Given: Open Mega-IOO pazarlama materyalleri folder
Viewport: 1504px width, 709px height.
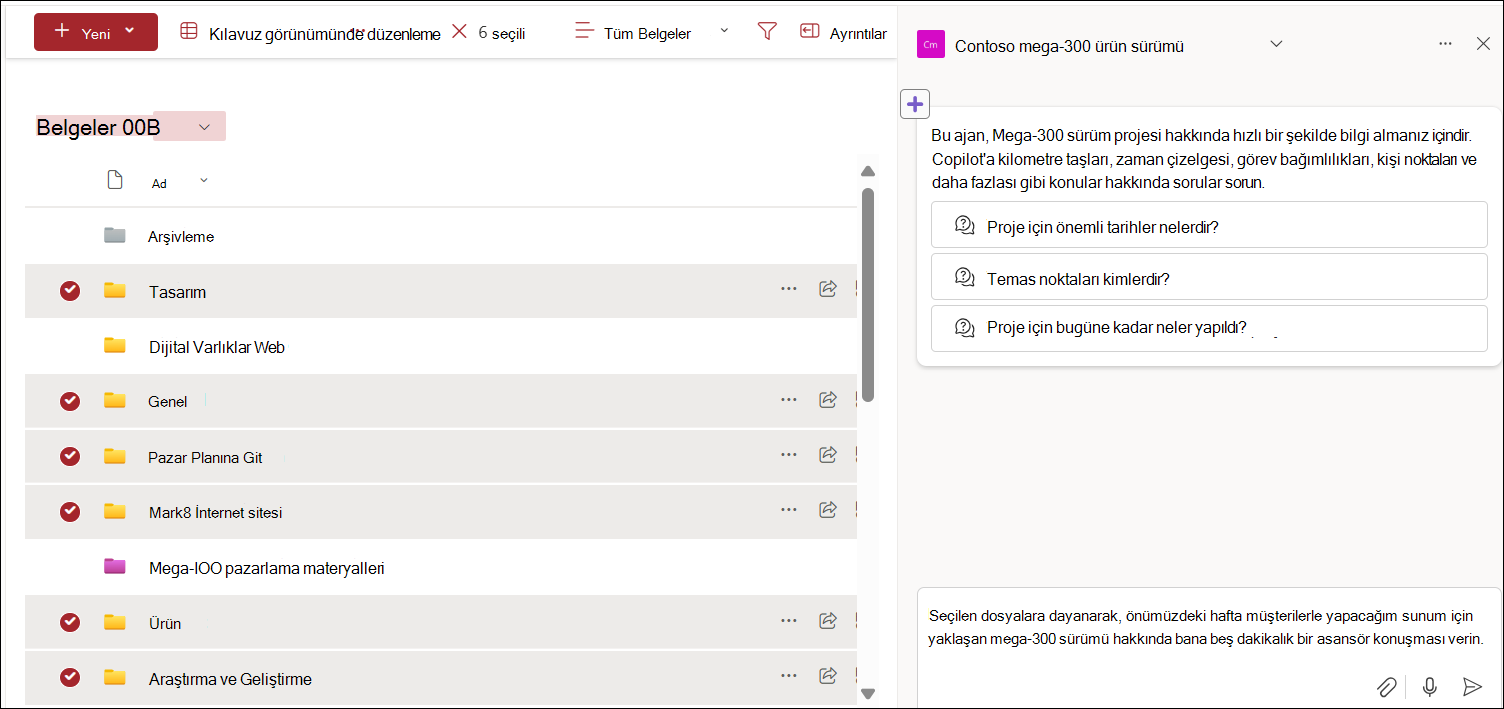Looking at the screenshot, I should coord(267,569).
